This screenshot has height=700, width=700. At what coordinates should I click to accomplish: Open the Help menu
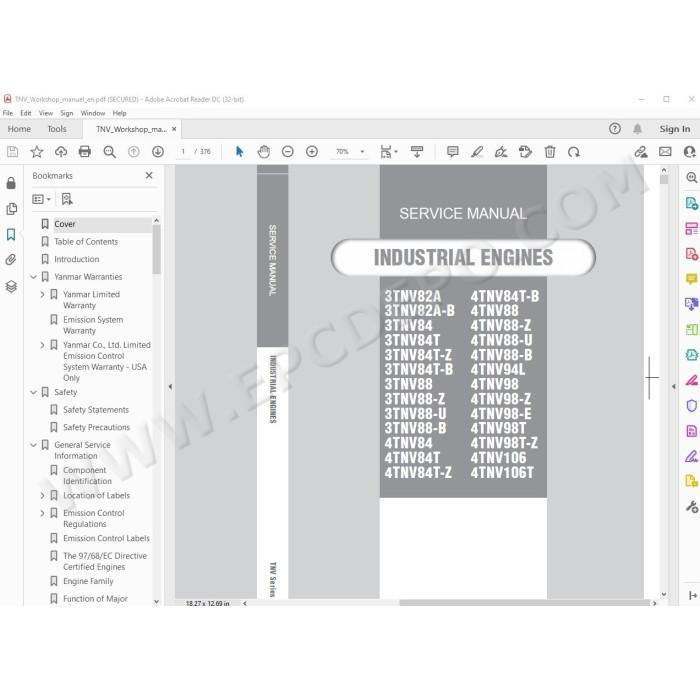(119, 113)
